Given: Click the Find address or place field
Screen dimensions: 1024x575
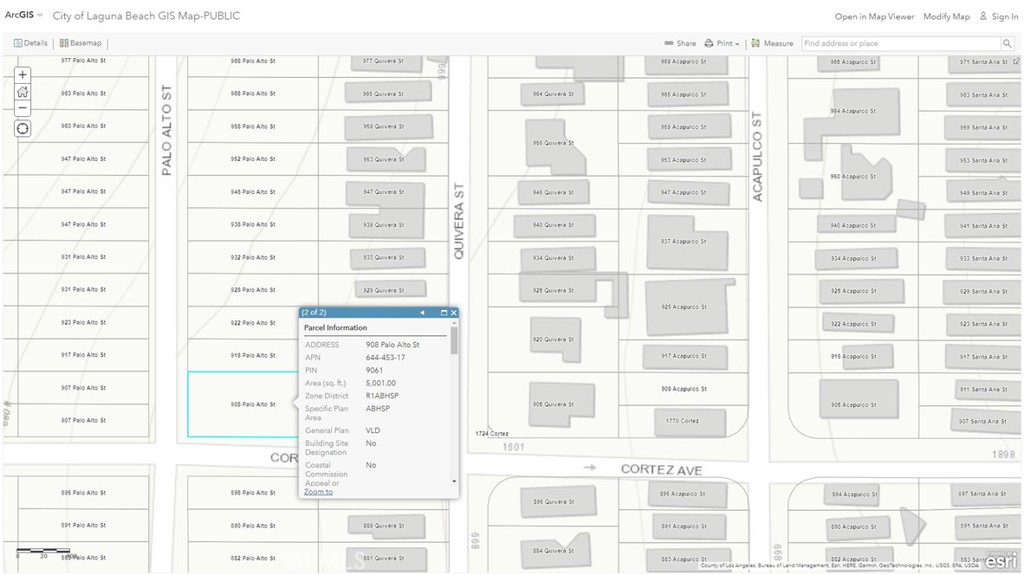Looking at the screenshot, I should click(x=899, y=44).
